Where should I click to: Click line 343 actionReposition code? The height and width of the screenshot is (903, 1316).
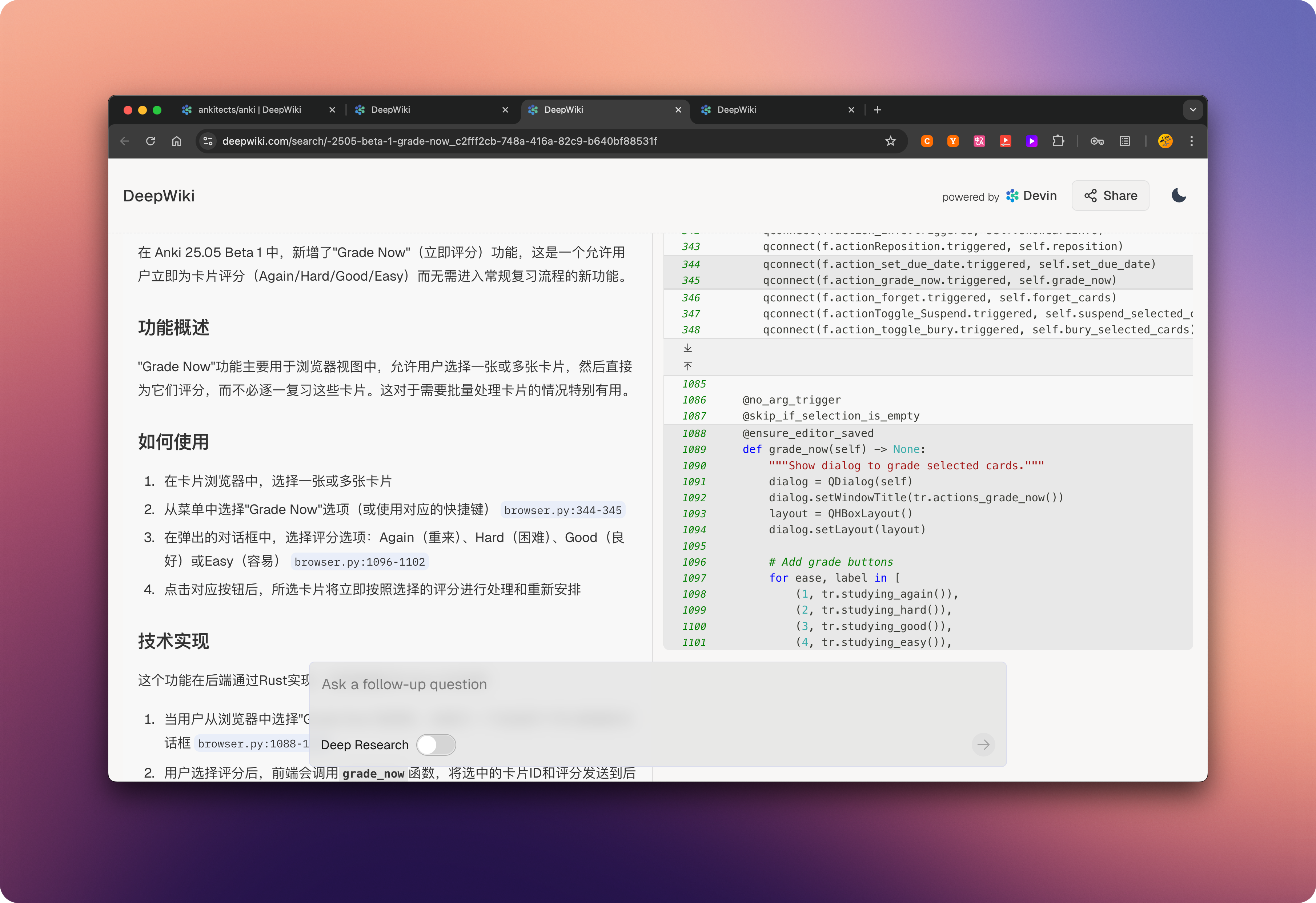click(x=943, y=246)
